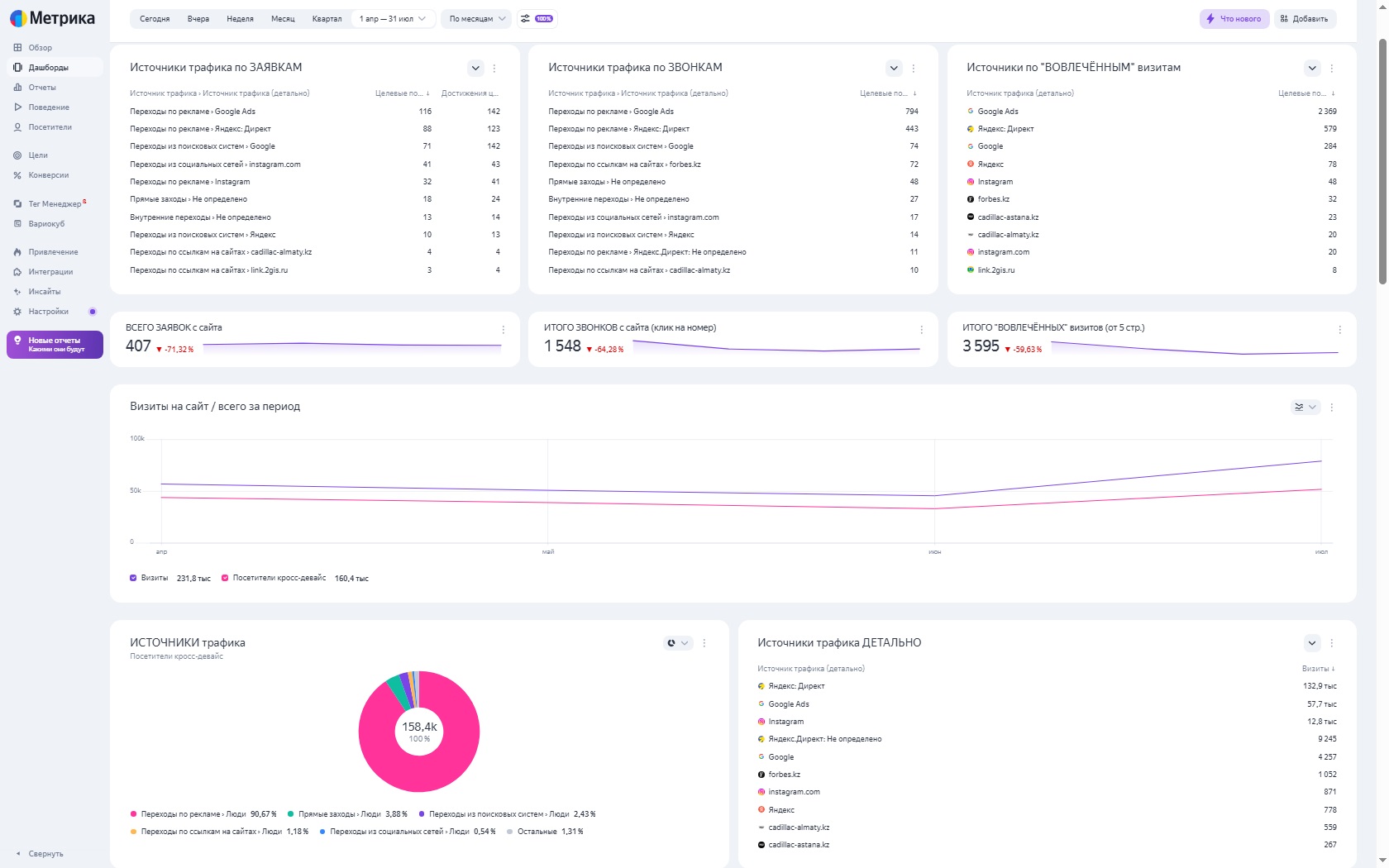The height and width of the screenshot is (868, 1389).
Task: Toggle Переходы из поисковых систем › Люди legend item
Action: click(x=507, y=814)
